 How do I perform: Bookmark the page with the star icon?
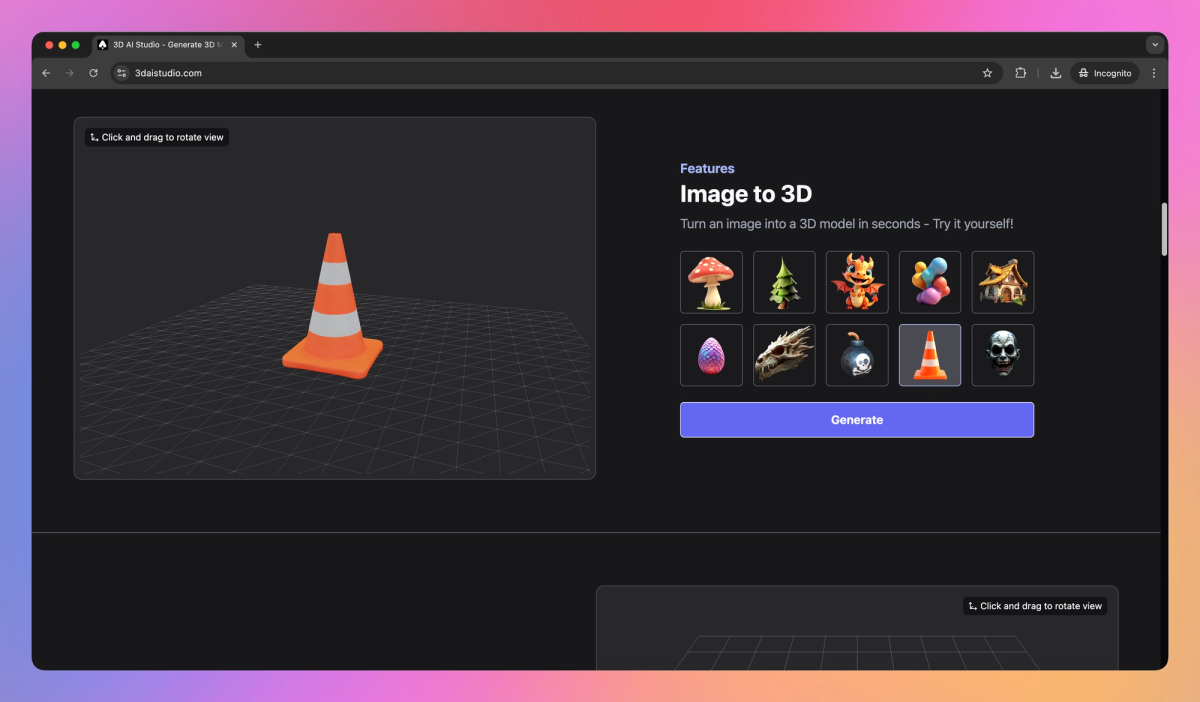click(x=987, y=72)
